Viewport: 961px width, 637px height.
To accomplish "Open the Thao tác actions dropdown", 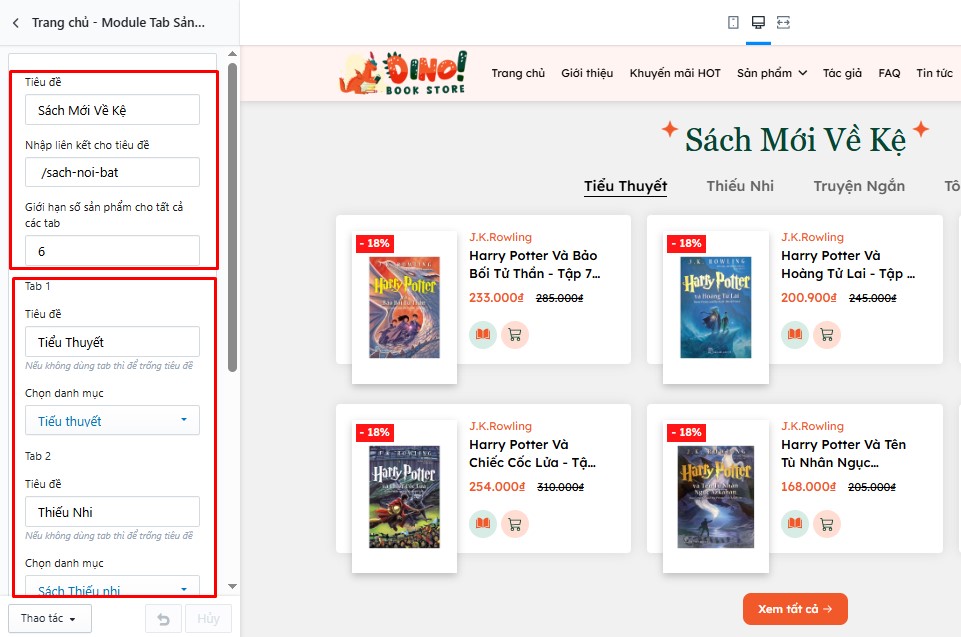I will coord(50,618).
